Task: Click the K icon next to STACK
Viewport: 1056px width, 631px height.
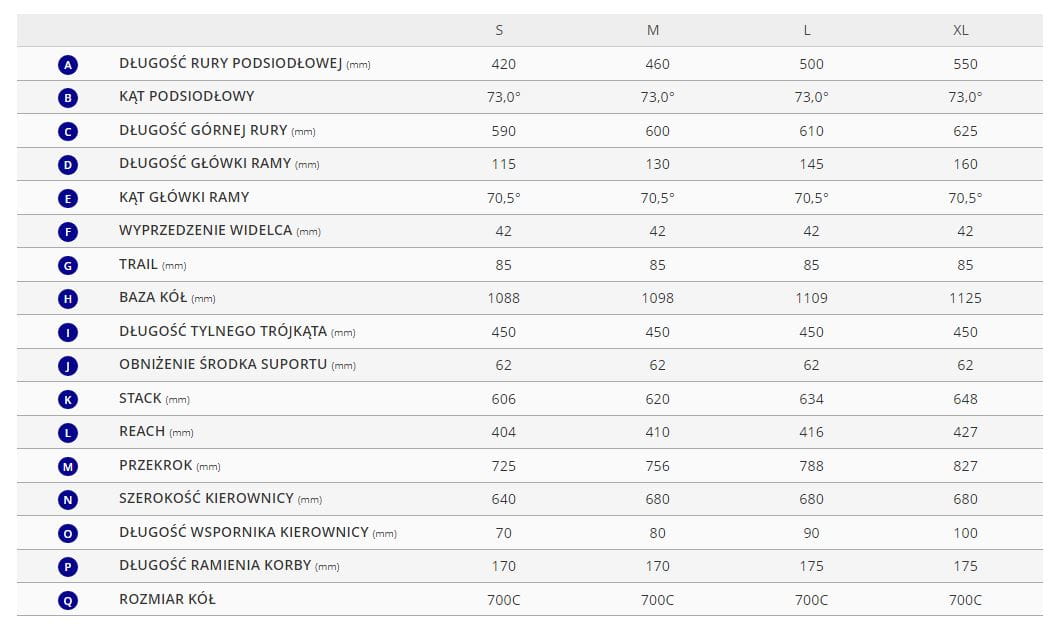Action: (68, 399)
